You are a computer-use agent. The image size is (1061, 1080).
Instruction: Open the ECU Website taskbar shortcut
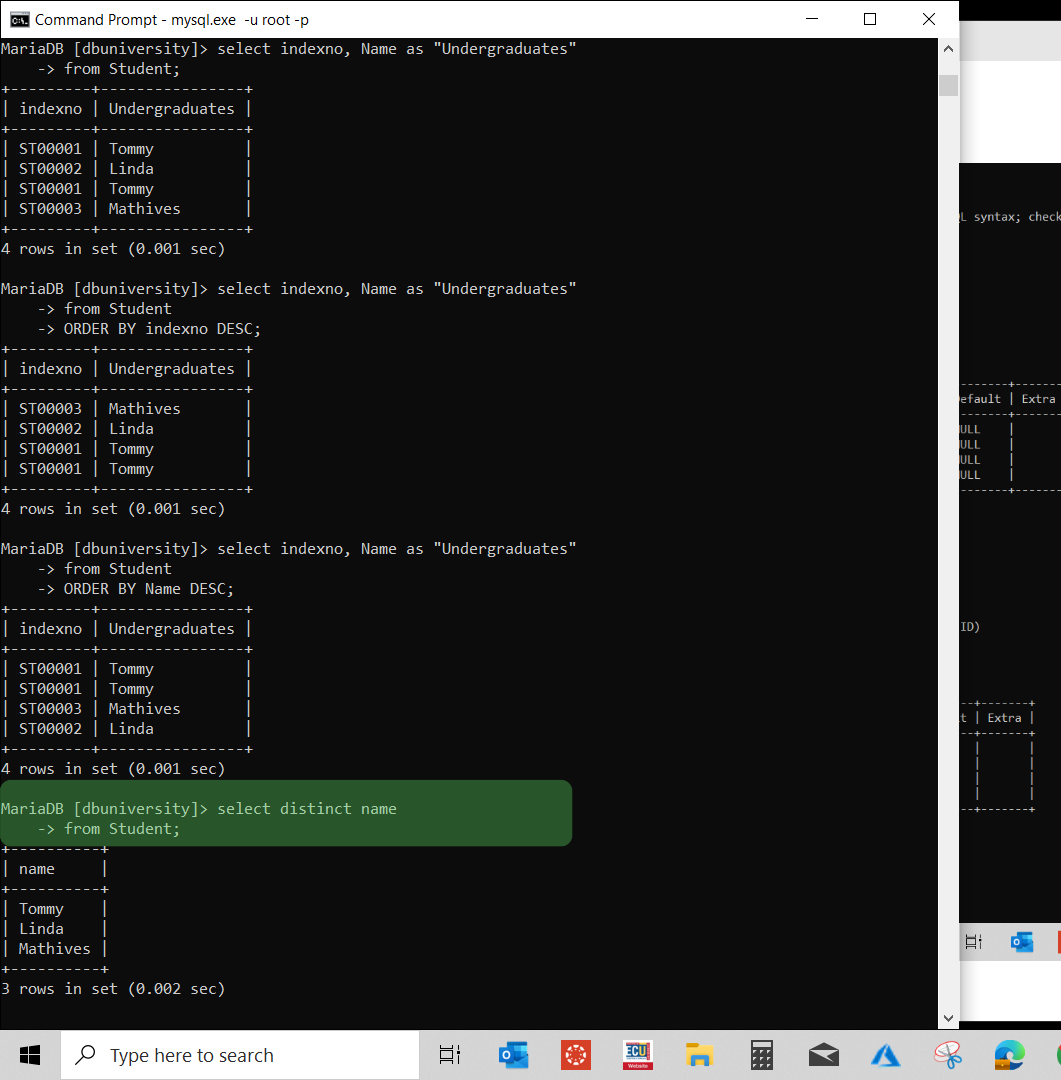click(637, 1054)
